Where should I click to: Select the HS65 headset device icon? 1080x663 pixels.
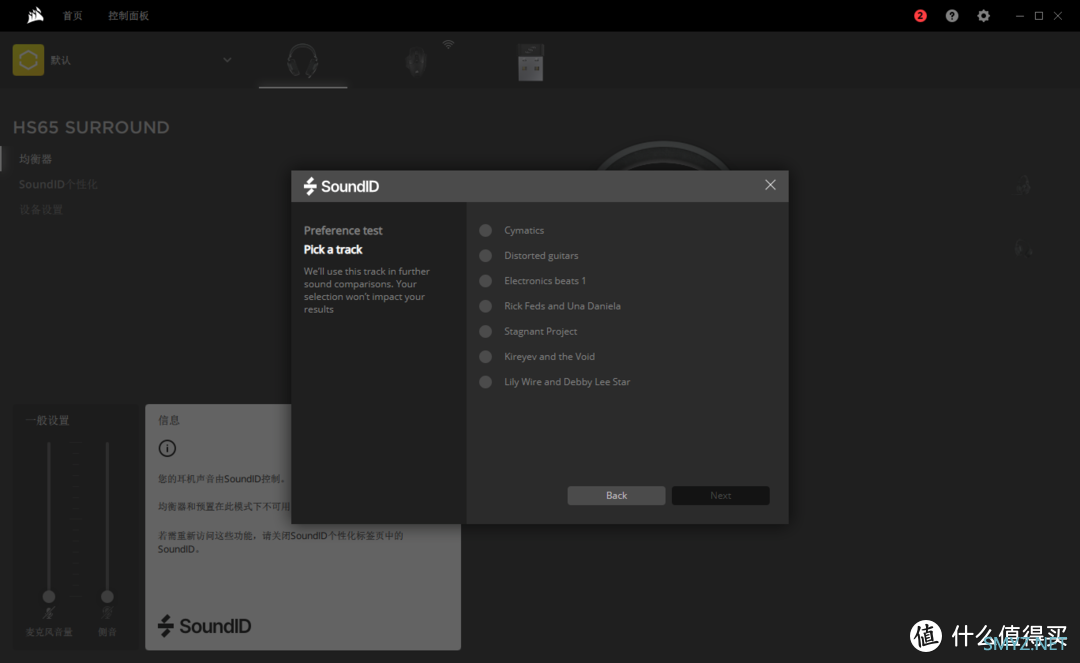tap(302, 61)
